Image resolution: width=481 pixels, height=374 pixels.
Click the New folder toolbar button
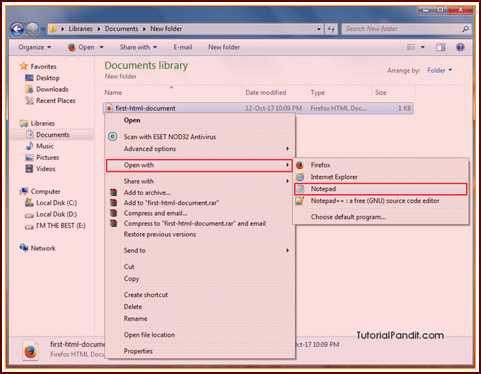224,47
